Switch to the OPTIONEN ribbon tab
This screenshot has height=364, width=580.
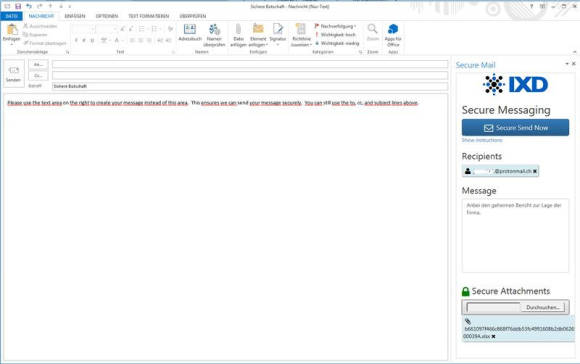pyautogui.click(x=107, y=16)
